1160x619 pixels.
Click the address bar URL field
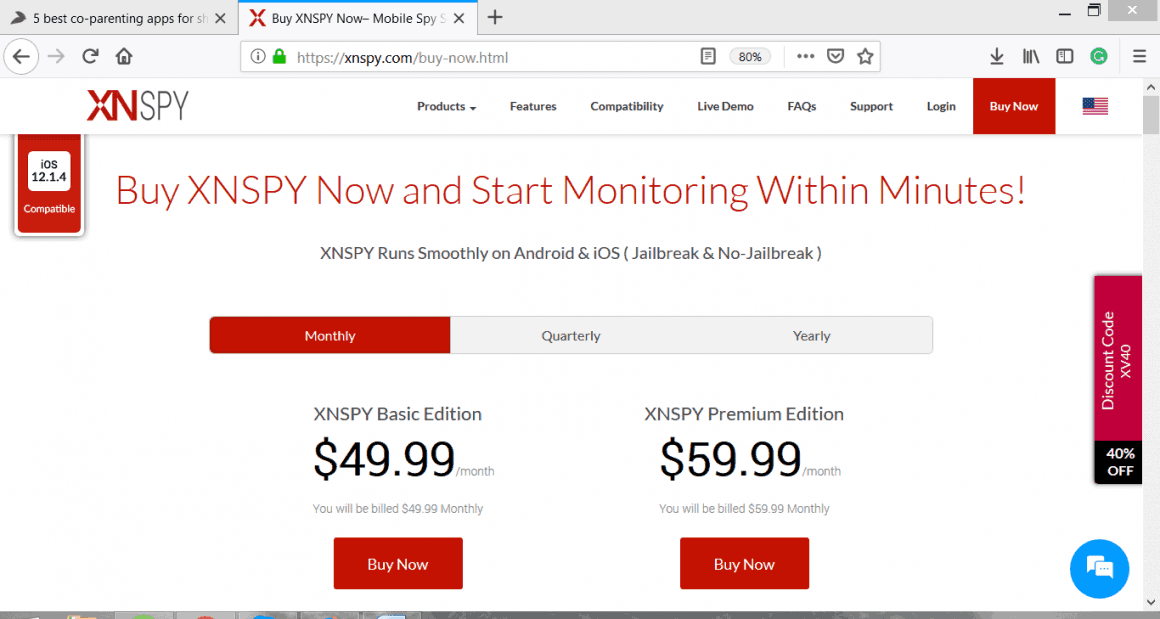tap(488, 57)
